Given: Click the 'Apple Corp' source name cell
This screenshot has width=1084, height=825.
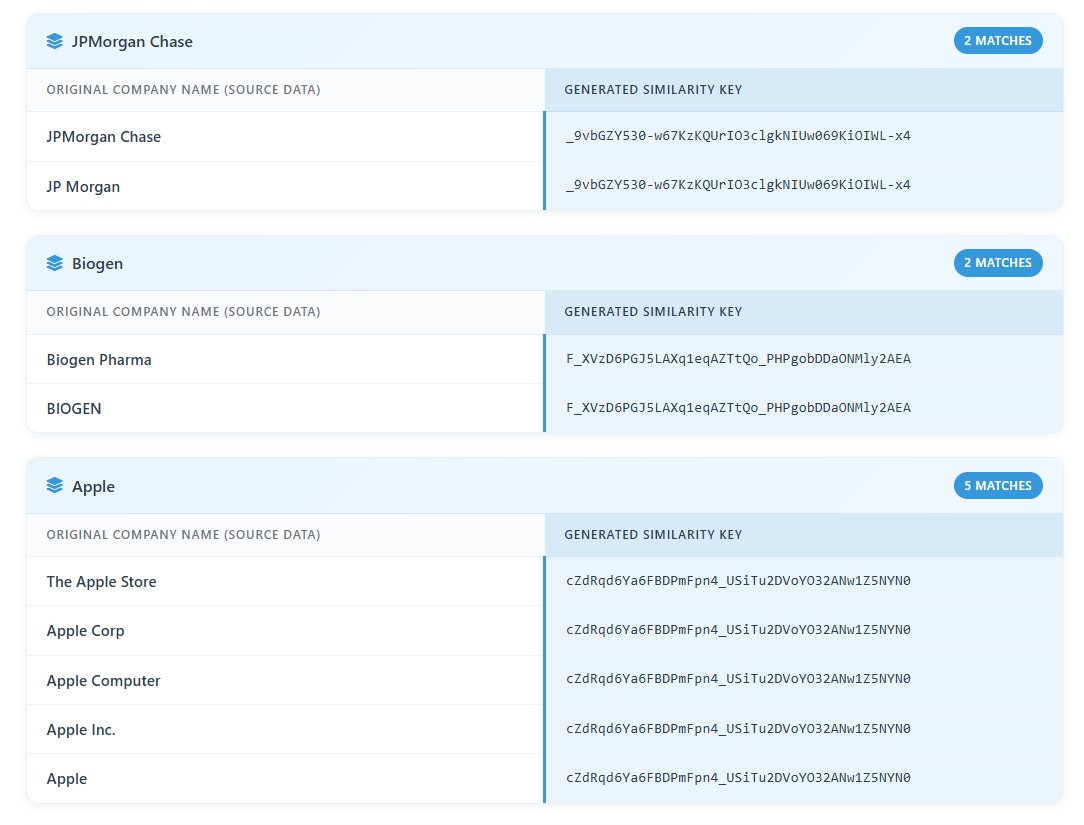Looking at the screenshot, I should point(286,631).
